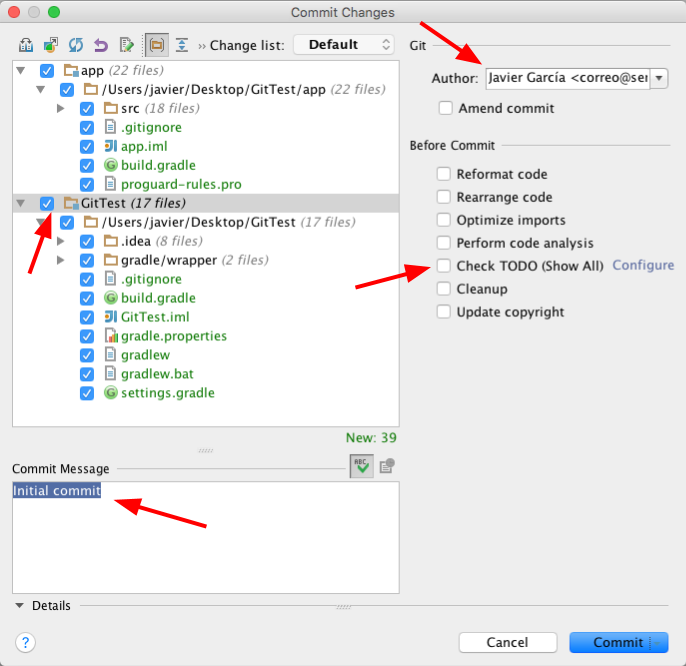
Task: Open commit message history icon
Action: coord(387,466)
